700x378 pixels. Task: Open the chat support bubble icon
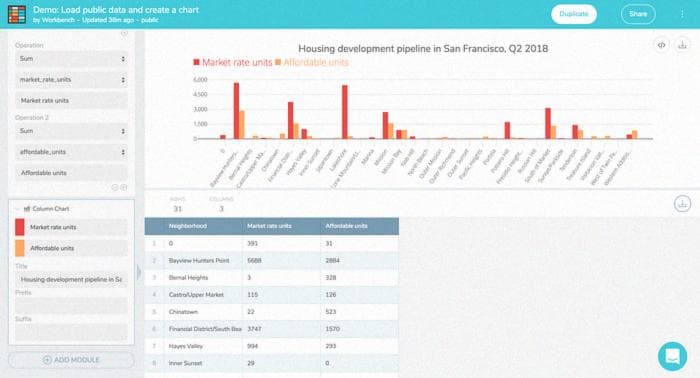click(x=672, y=356)
